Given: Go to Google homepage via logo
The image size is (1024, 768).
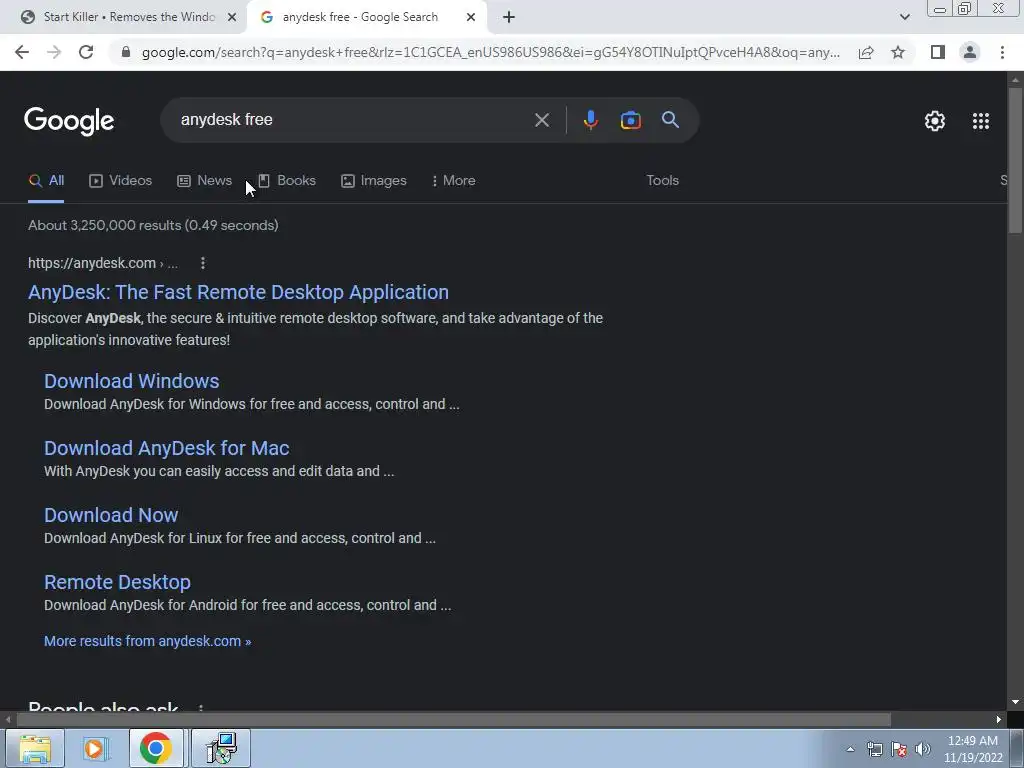Looking at the screenshot, I should 69,121.
